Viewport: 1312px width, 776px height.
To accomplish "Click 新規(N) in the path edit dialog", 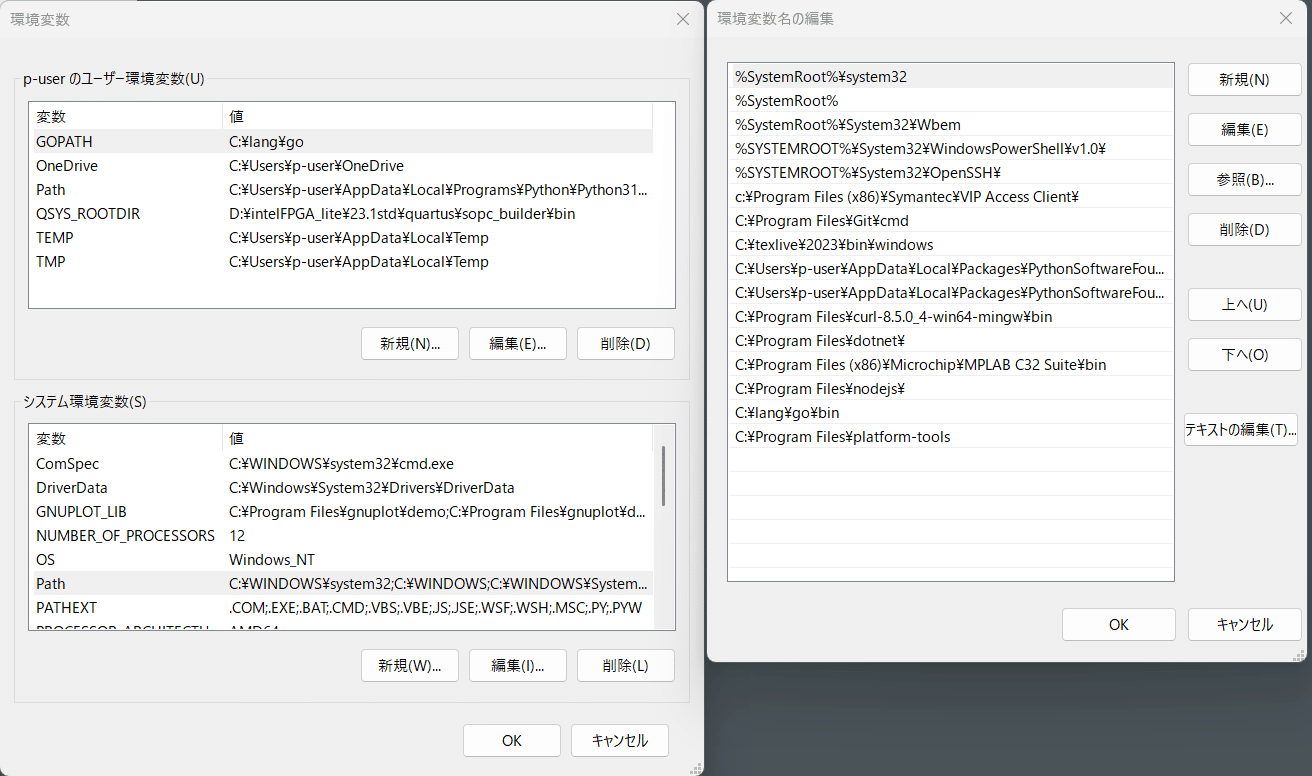I will 1244,80.
